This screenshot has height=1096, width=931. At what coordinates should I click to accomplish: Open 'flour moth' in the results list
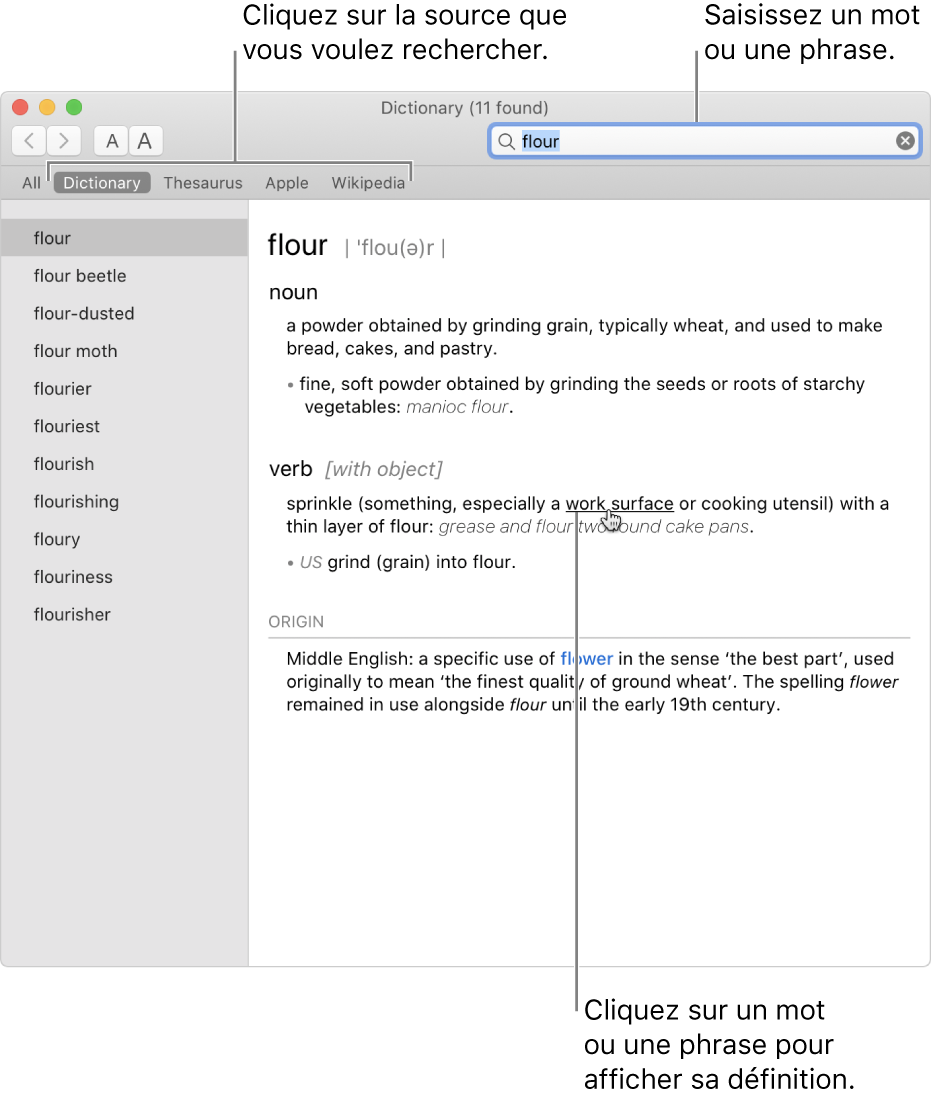coord(124,351)
